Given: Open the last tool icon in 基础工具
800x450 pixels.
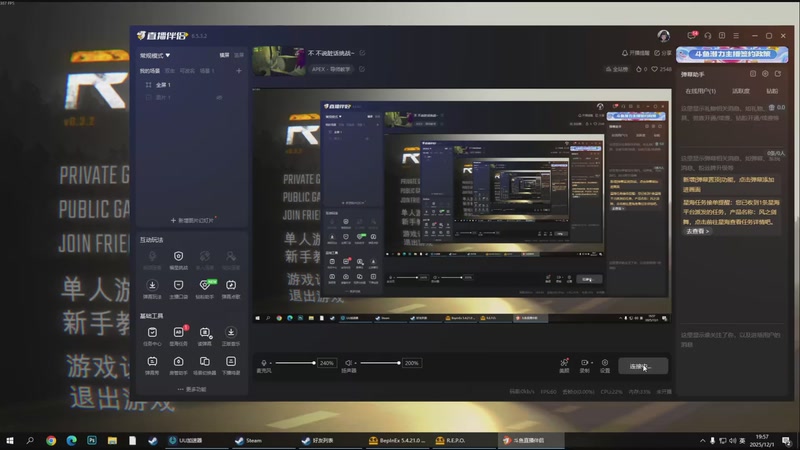Looking at the screenshot, I should pyautogui.click(x=231, y=361).
